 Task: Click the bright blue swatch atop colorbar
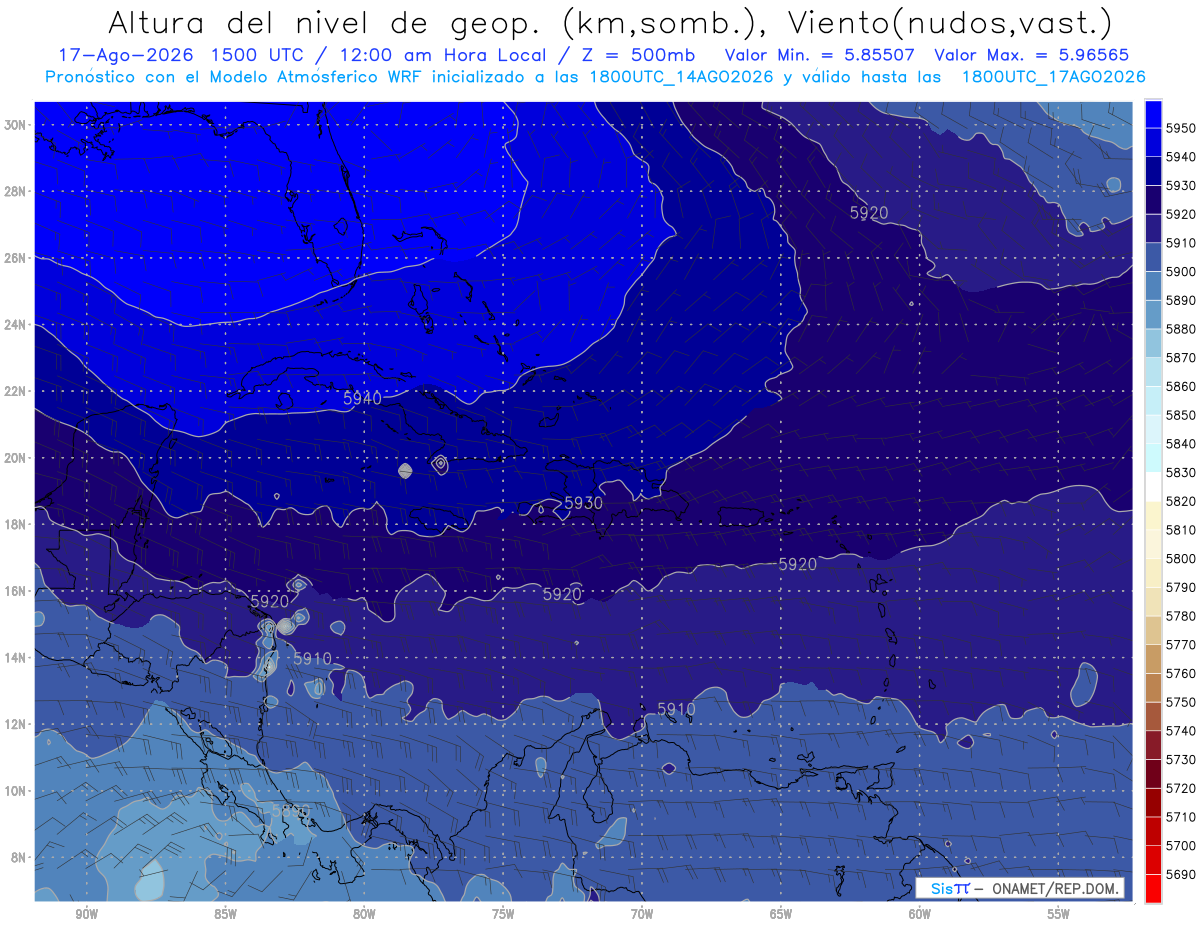click(1153, 114)
